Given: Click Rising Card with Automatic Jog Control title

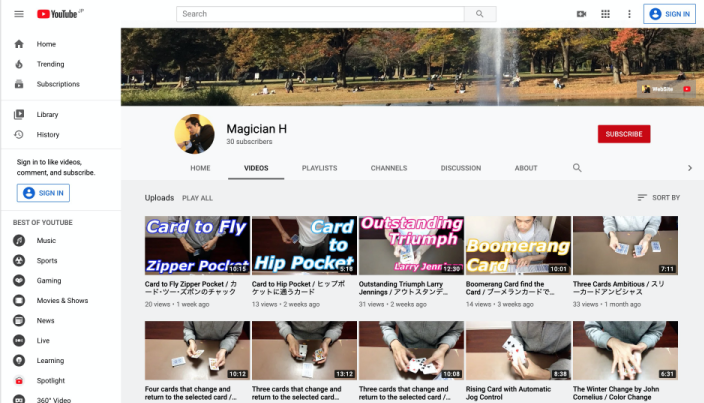Looking at the screenshot, I should 508,393.
